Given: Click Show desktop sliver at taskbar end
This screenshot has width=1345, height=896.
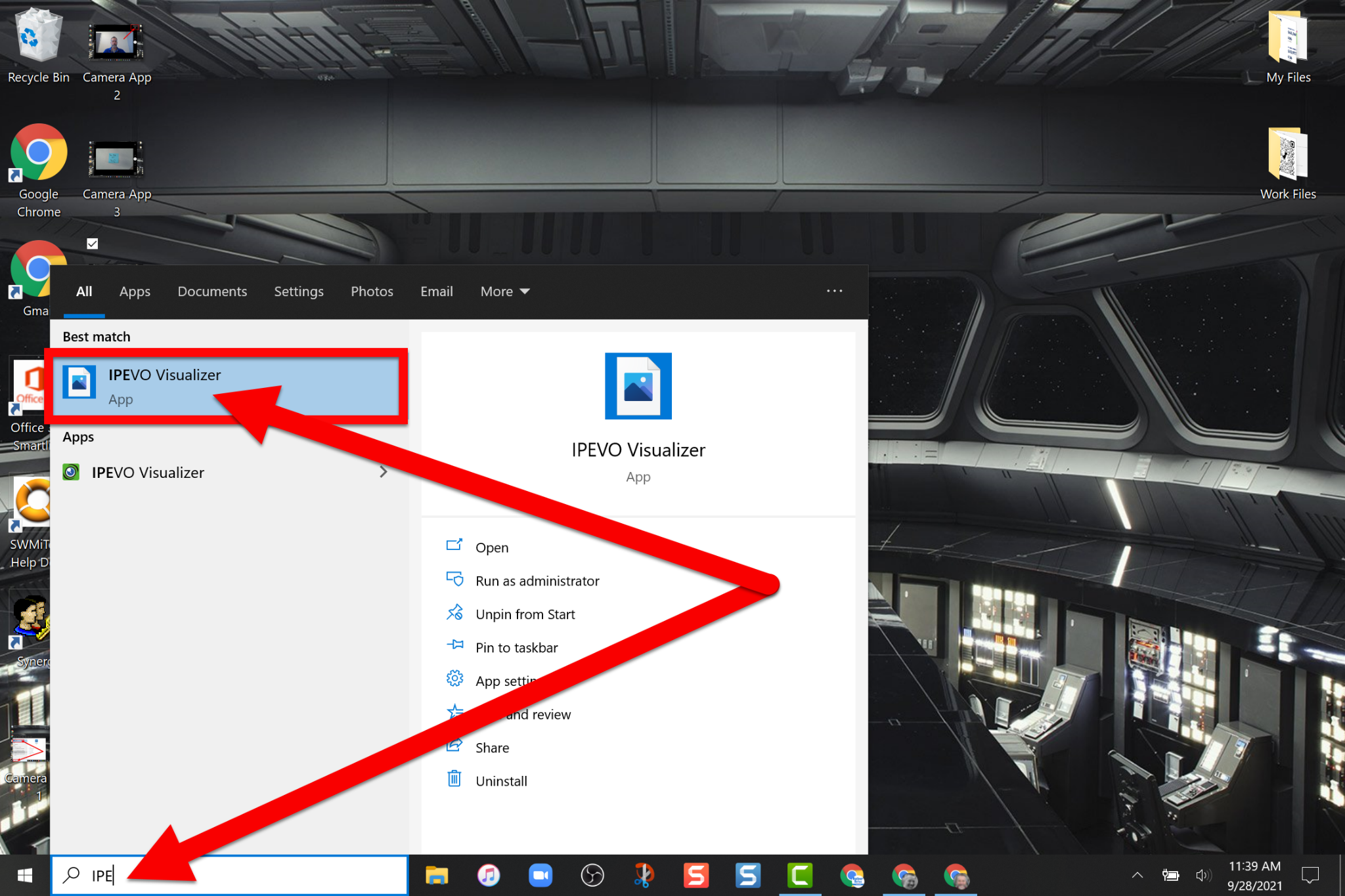Looking at the screenshot, I should (x=1342, y=875).
